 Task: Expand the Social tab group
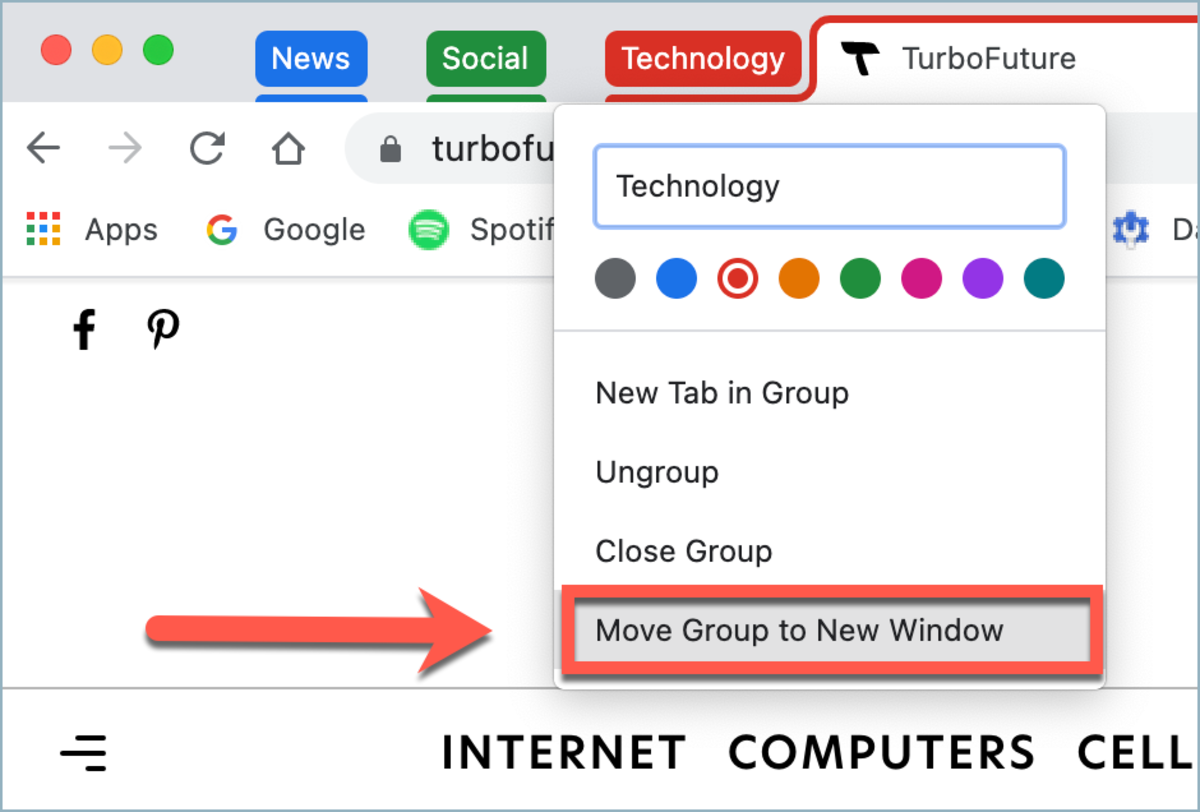click(x=486, y=58)
